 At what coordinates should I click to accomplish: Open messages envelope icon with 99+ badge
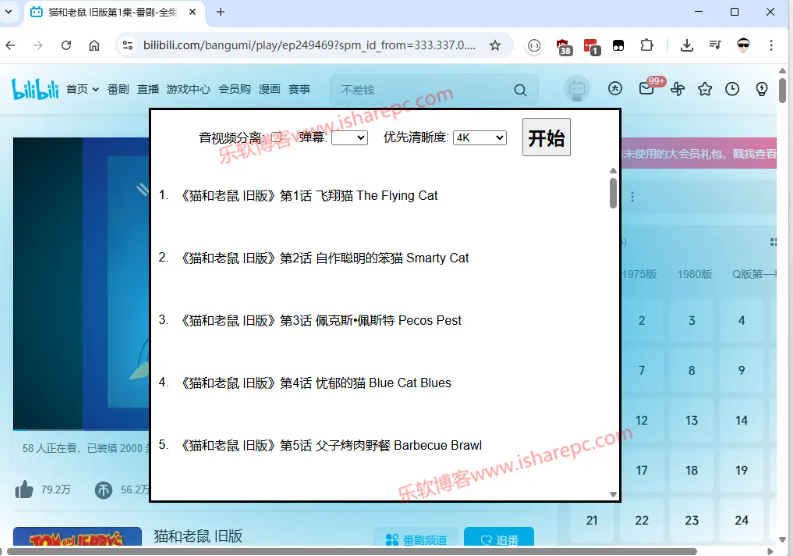coord(646,89)
